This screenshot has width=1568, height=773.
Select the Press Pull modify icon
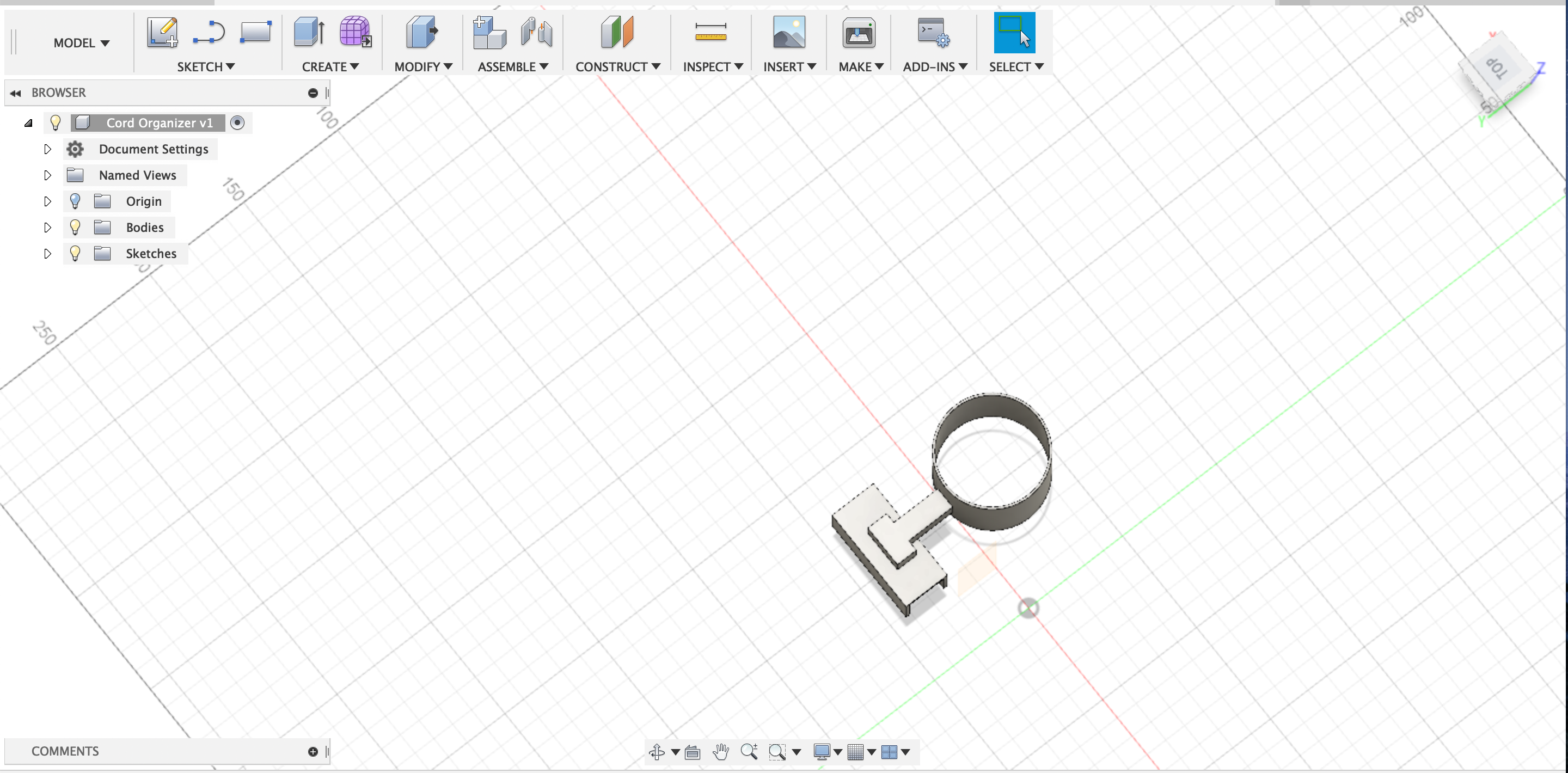[x=422, y=32]
